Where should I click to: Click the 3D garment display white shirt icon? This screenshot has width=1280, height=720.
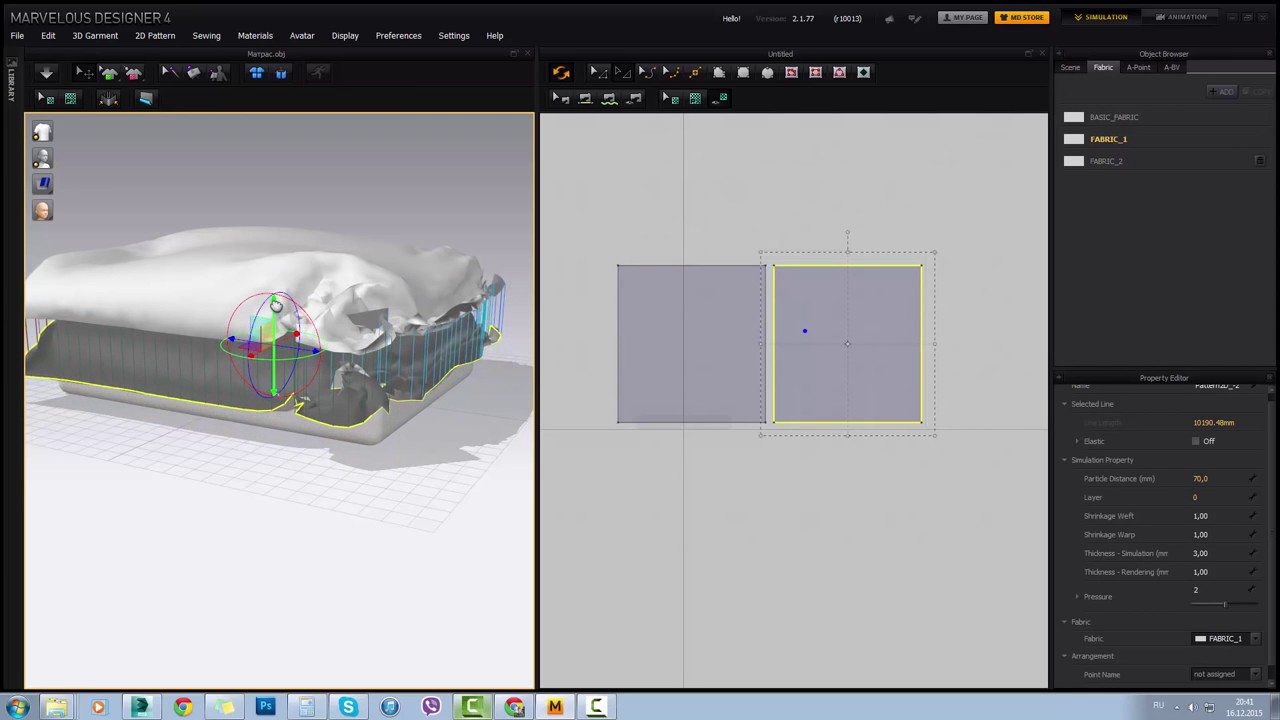point(42,133)
